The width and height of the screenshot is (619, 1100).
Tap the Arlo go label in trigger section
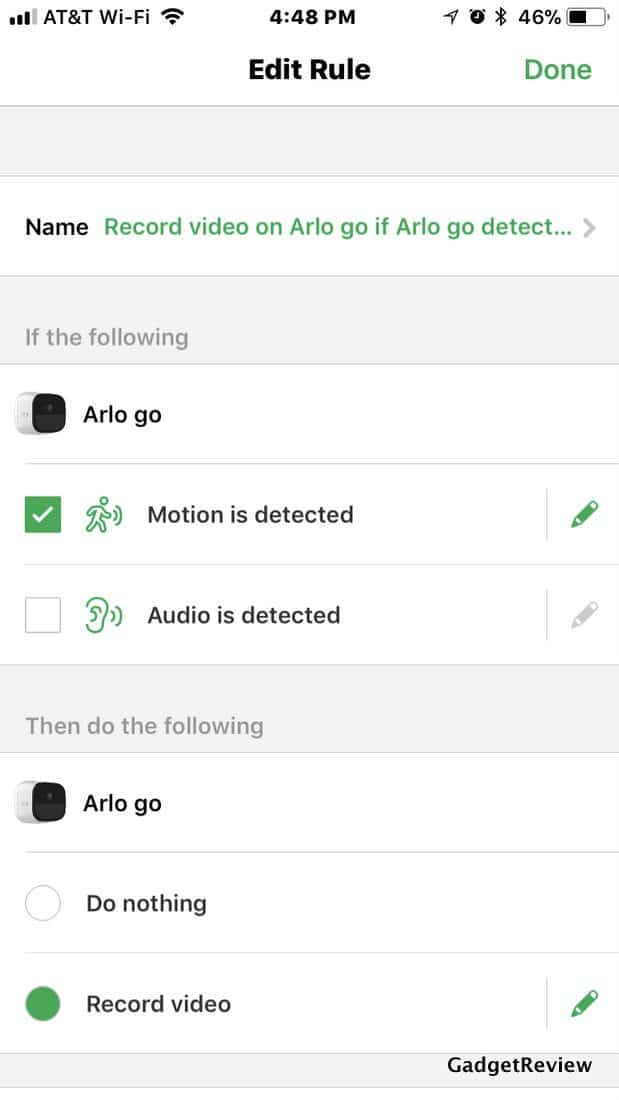point(122,415)
